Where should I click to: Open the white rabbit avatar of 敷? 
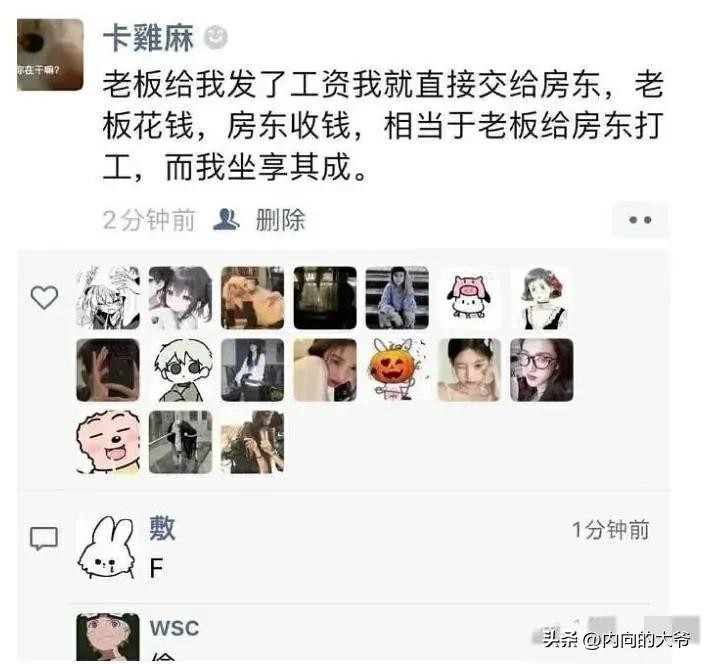pyautogui.click(x=108, y=547)
